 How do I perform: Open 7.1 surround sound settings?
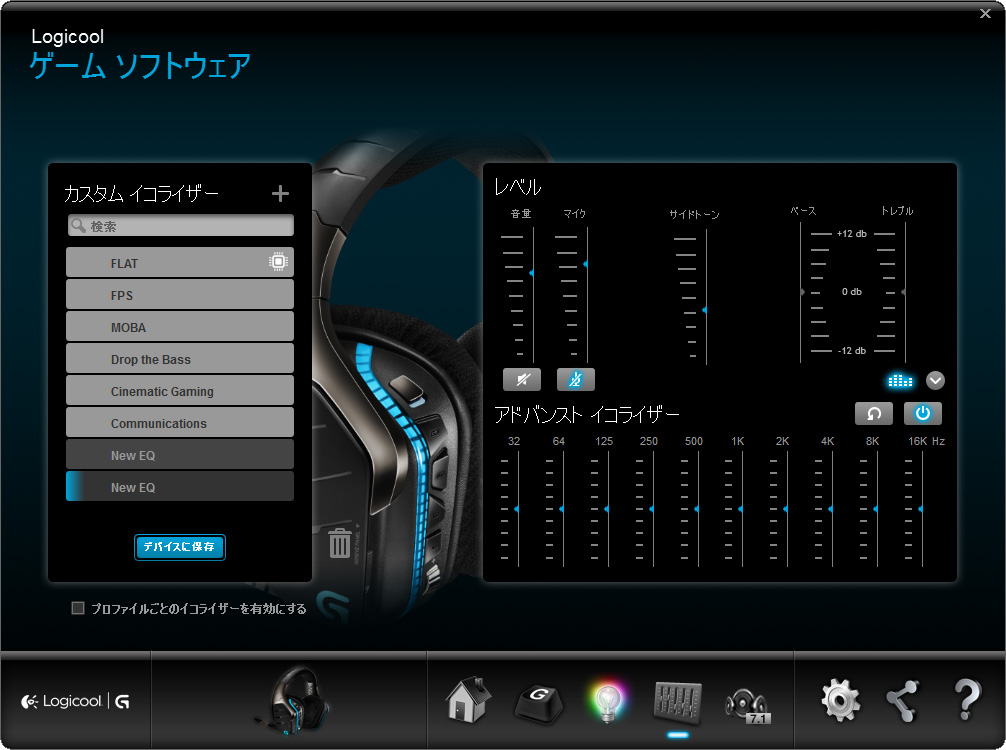point(747,705)
